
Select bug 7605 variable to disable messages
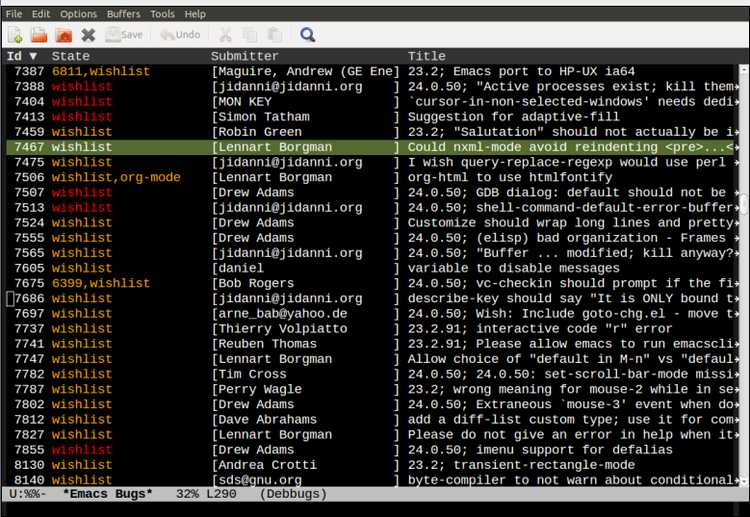click(372, 268)
